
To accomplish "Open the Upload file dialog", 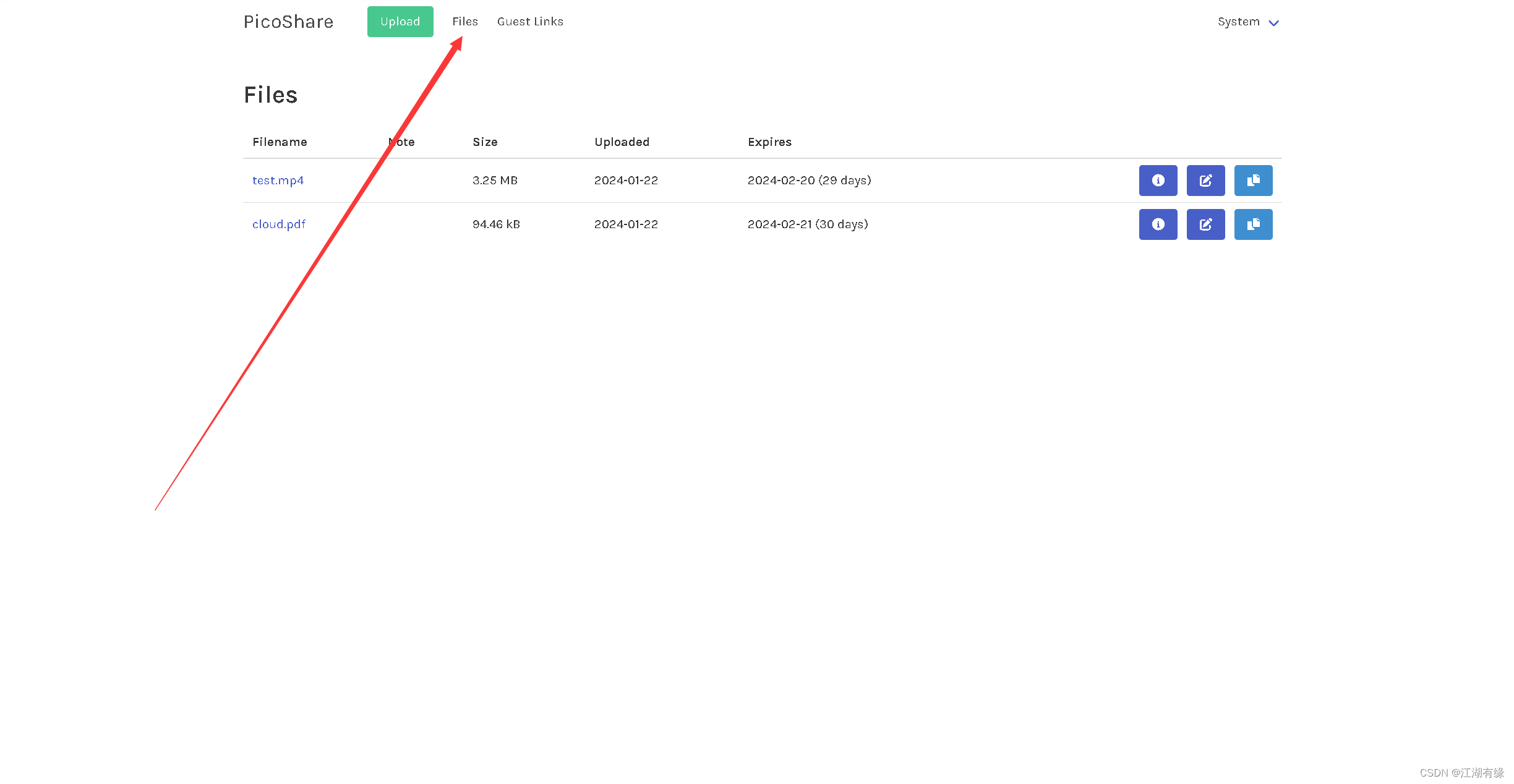I will click(x=399, y=21).
